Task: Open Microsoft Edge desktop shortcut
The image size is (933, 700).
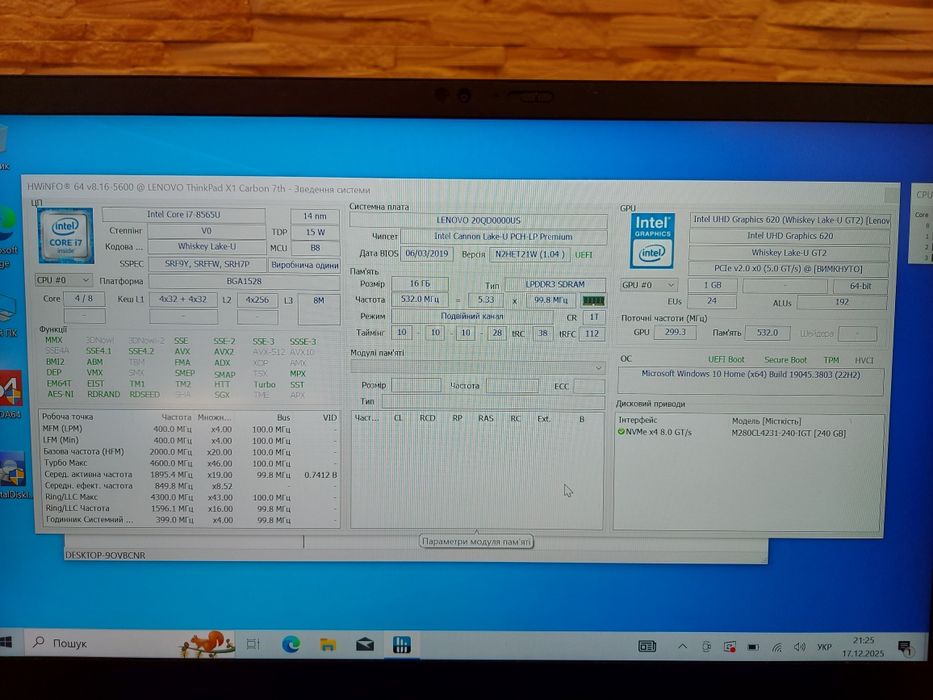Action: (x=7, y=235)
